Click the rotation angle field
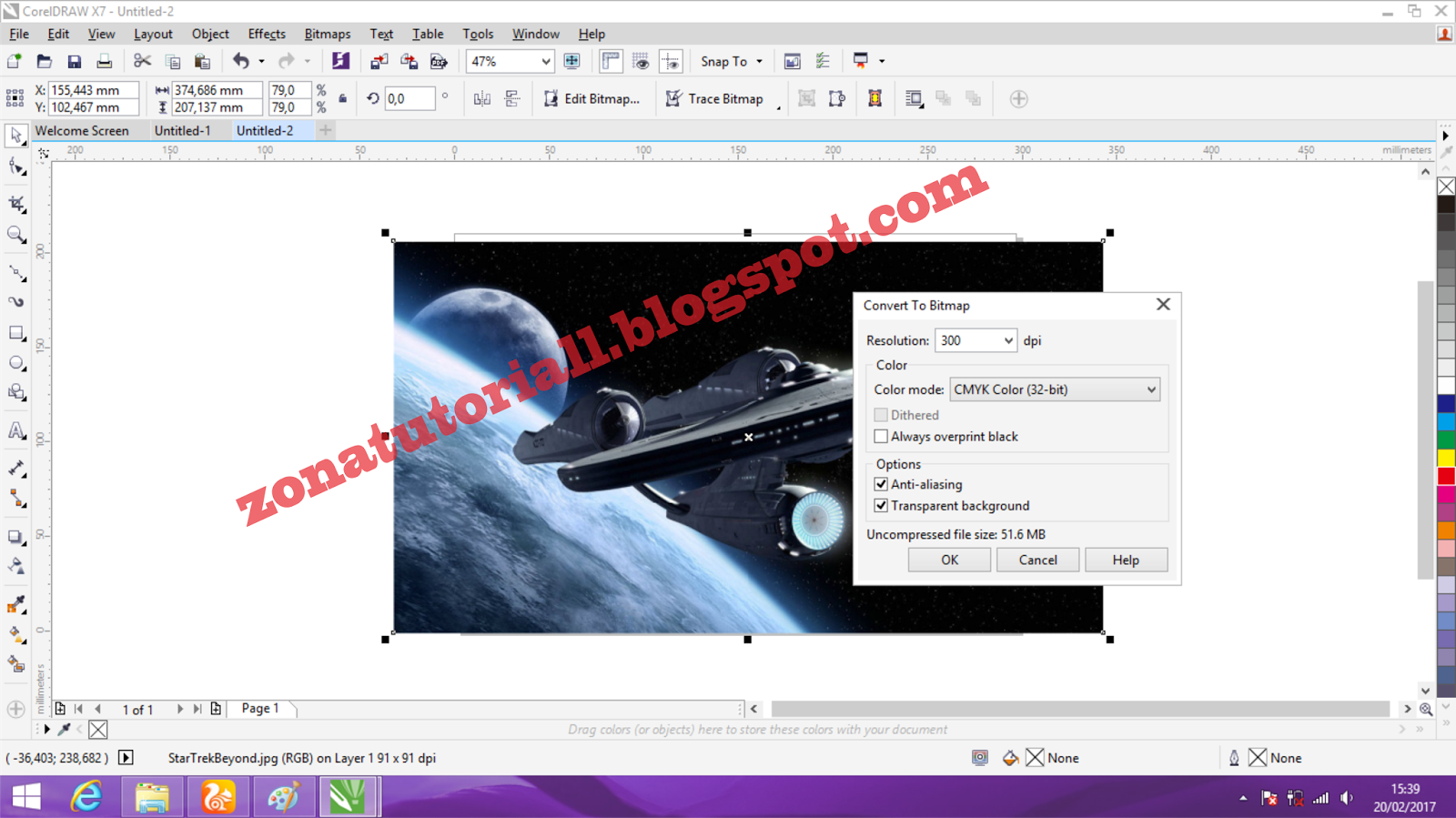The height and width of the screenshot is (818, 1456). (409, 98)
